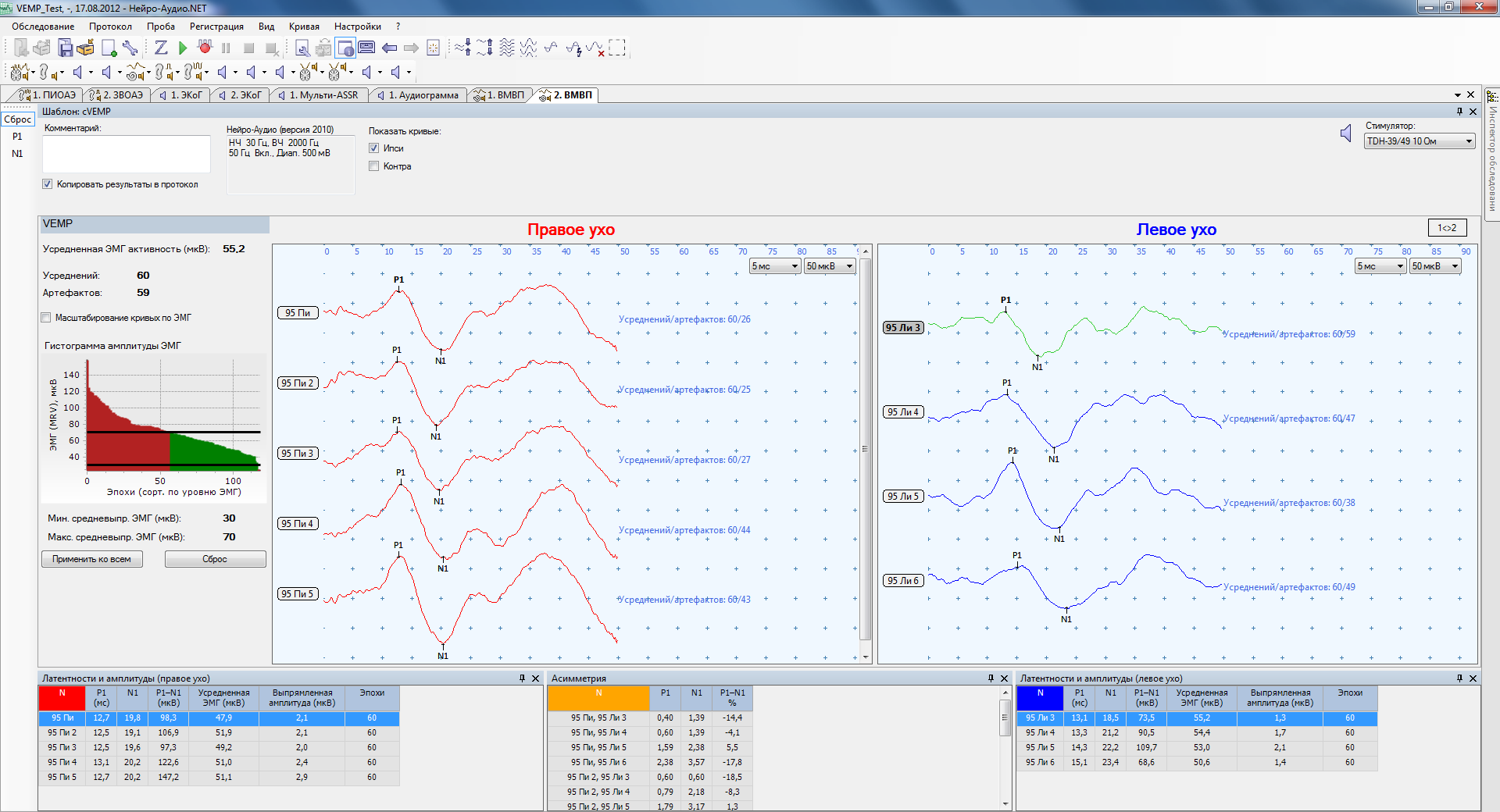This screenshot has height=812, width=1500.
Task: Click in the Комментарий text field
Action: pyautogui.click(x=127, y=154)
